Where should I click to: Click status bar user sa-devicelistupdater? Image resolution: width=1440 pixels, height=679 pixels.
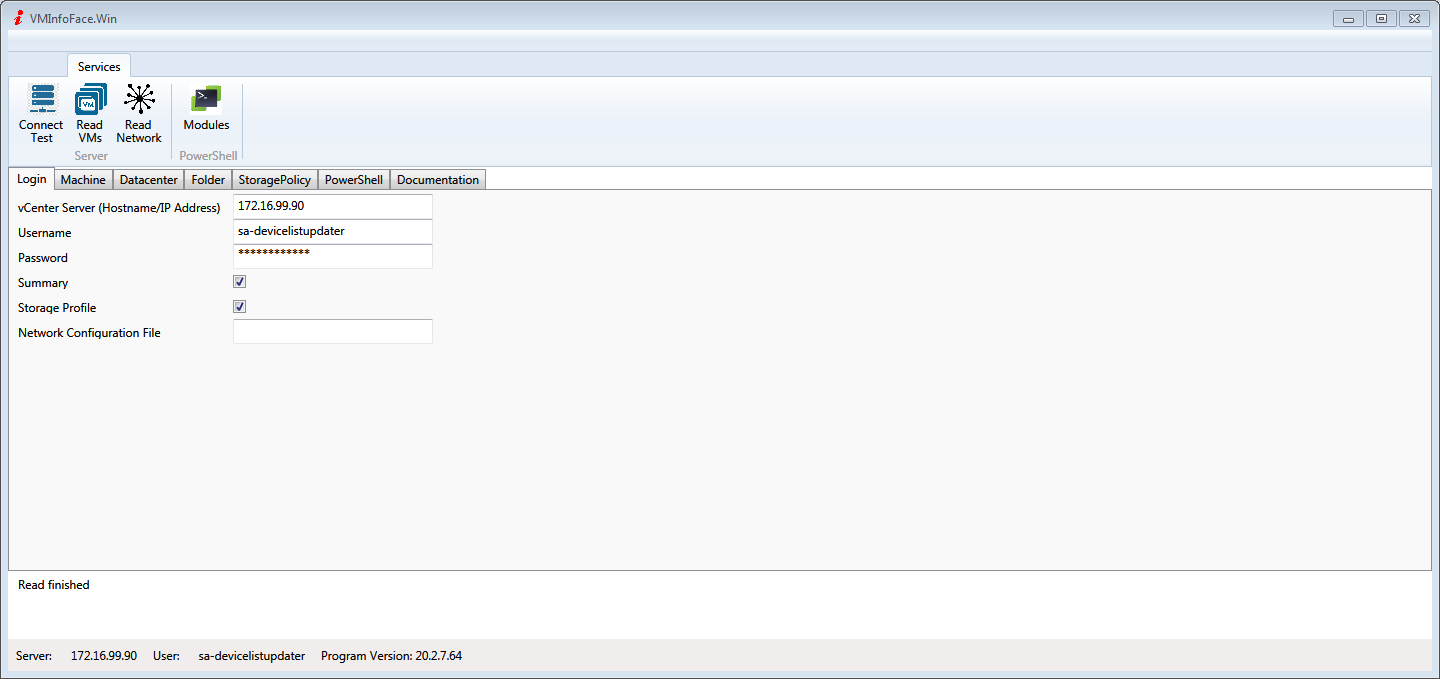pyautogui.click(x=252, y=656)
